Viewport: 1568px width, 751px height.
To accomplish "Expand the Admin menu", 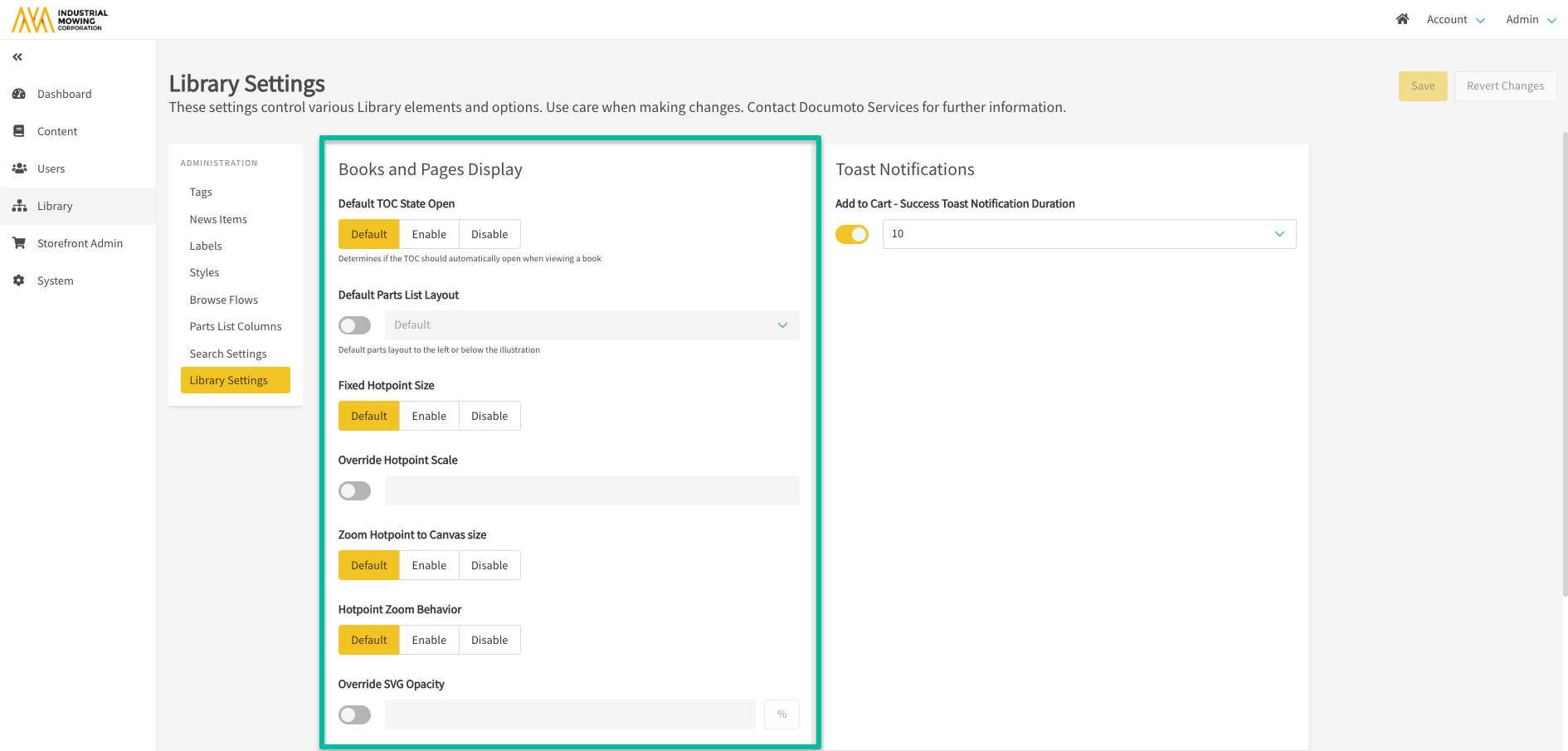I will click(1530, 19).
